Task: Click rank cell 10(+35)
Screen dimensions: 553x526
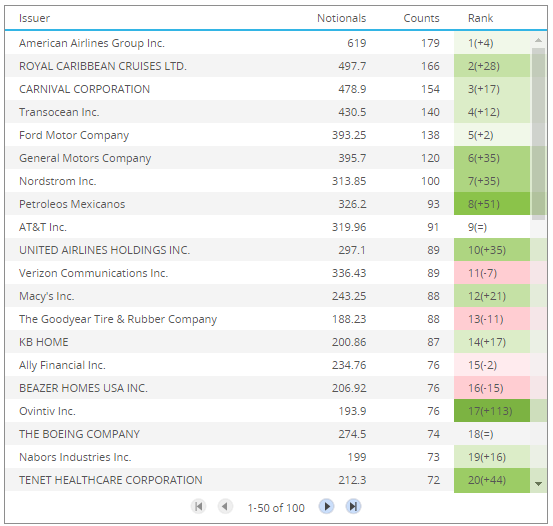Action: 492,250
